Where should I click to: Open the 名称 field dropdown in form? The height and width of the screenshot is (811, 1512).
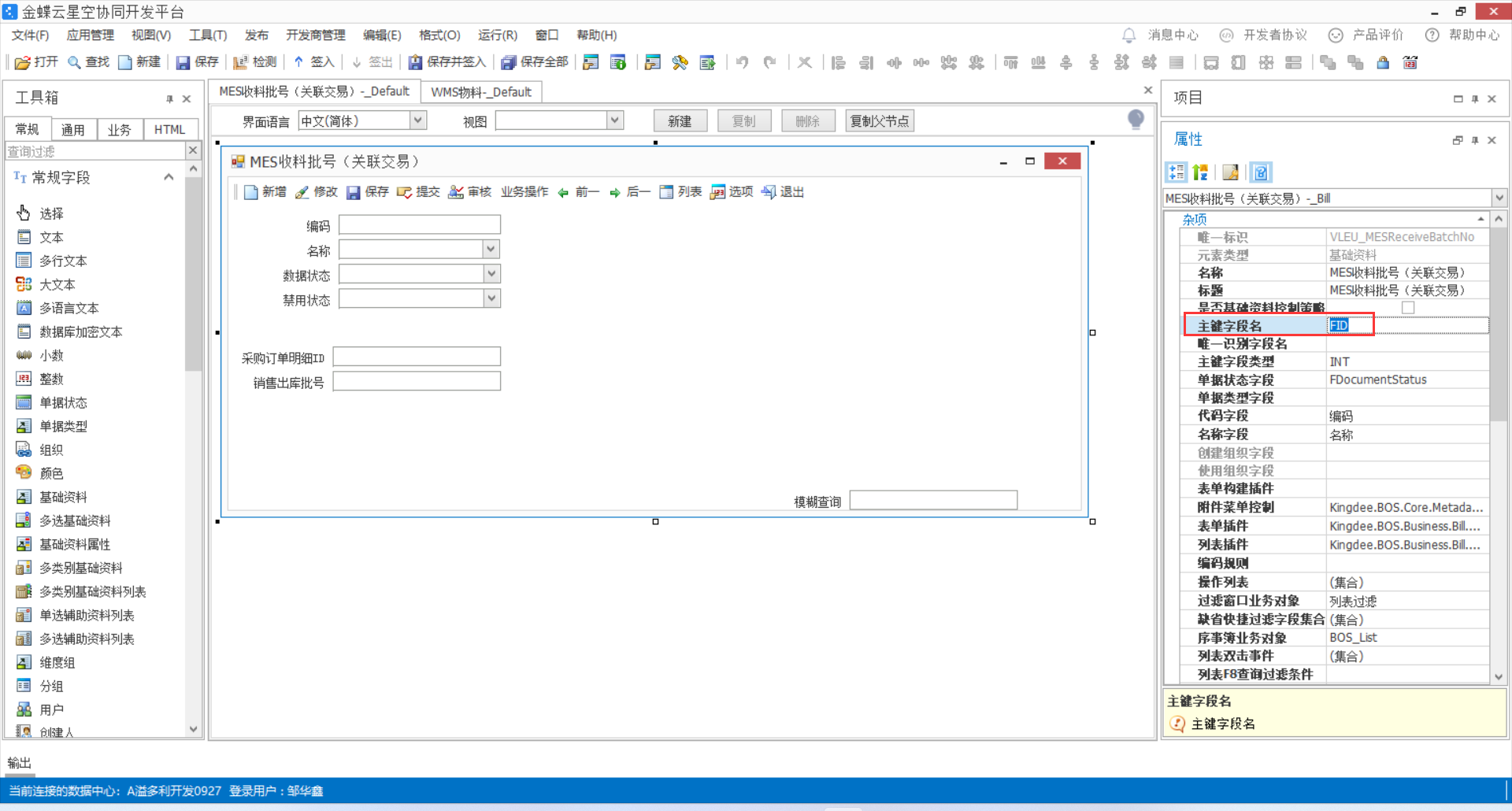pos(491,250)
